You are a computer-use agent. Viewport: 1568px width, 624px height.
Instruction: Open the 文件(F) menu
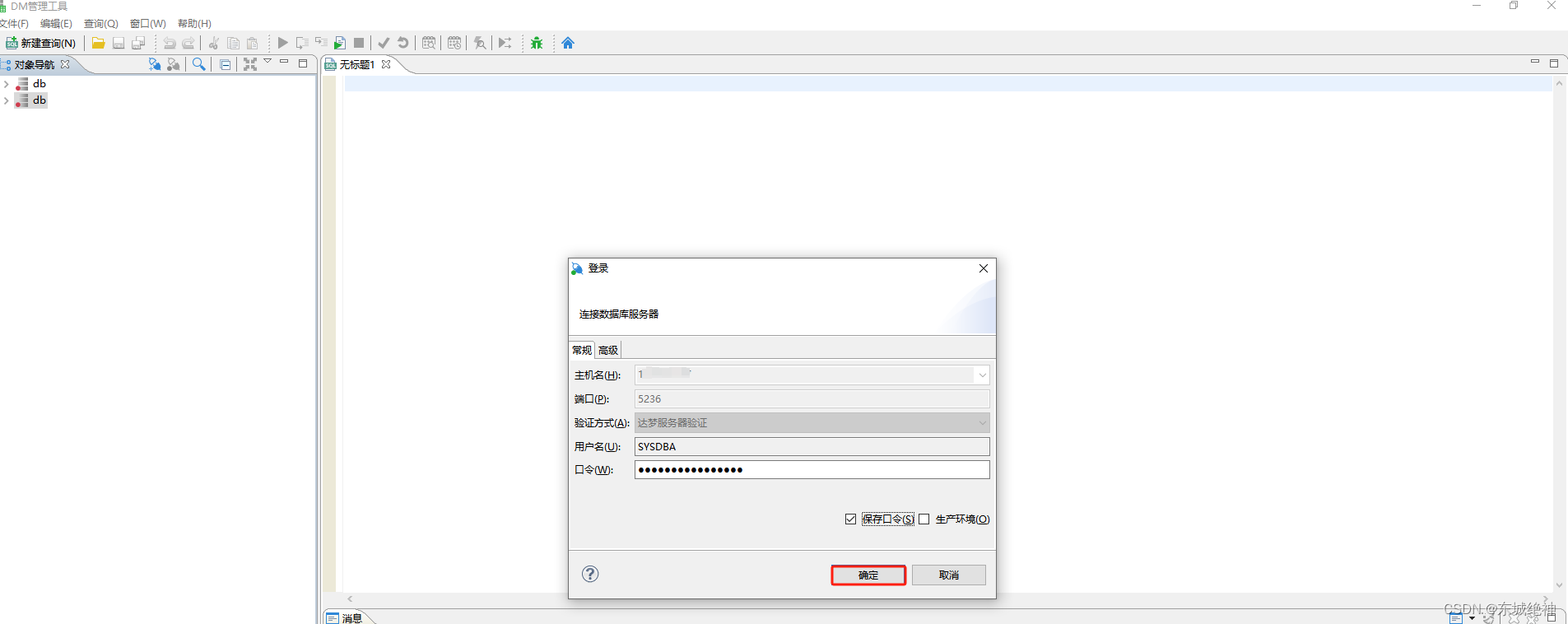(x=14, y=24)
